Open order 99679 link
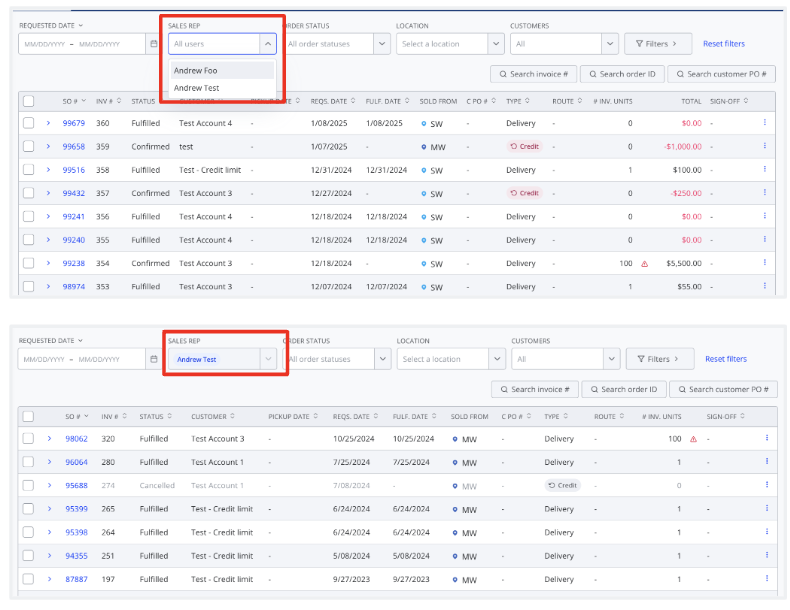Image resolution: width=790 pixels, height=610 pixels. click(x=74, y=123)
